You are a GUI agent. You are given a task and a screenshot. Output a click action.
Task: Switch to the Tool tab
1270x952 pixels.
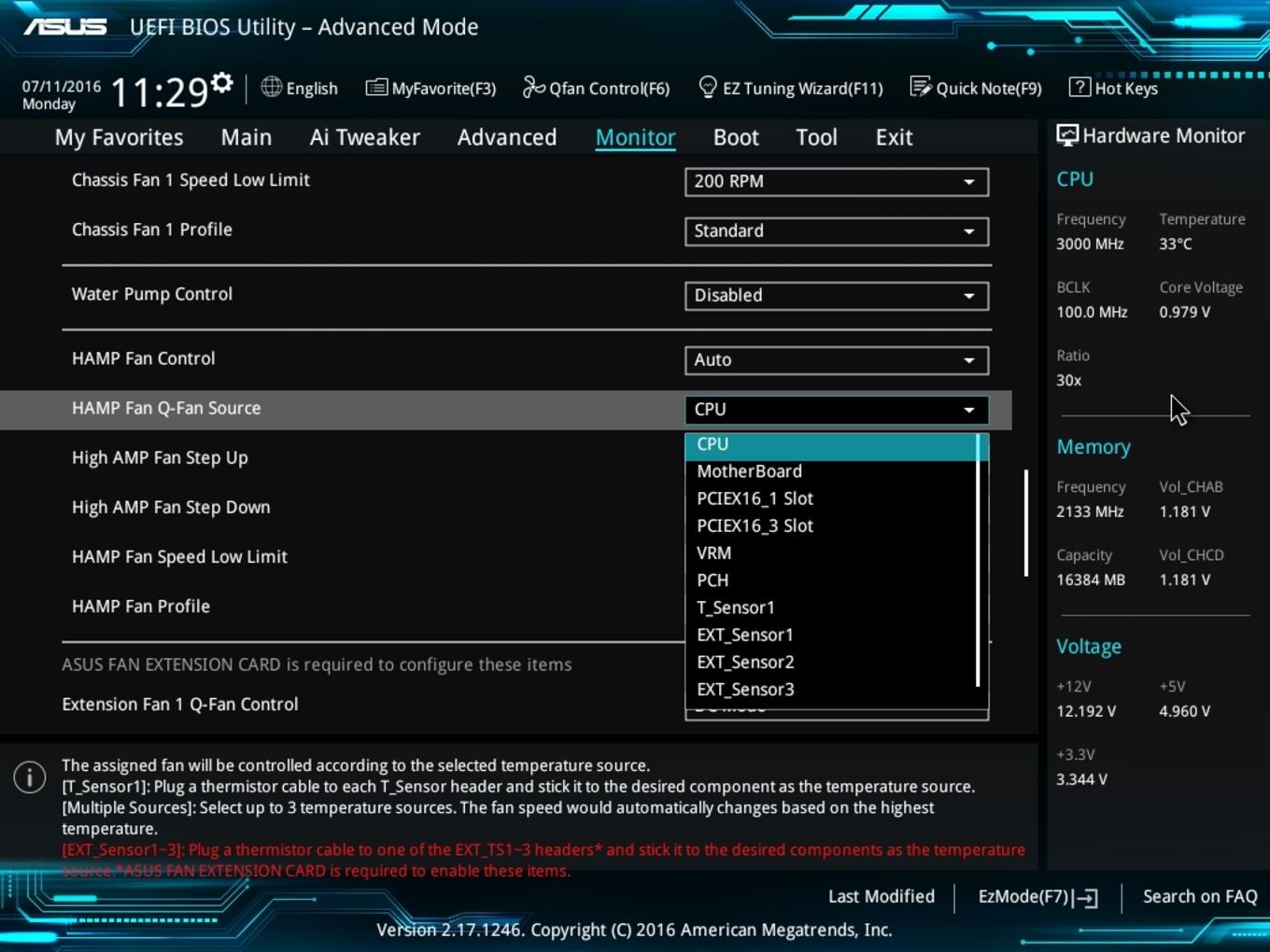click(x=816, y=137)
